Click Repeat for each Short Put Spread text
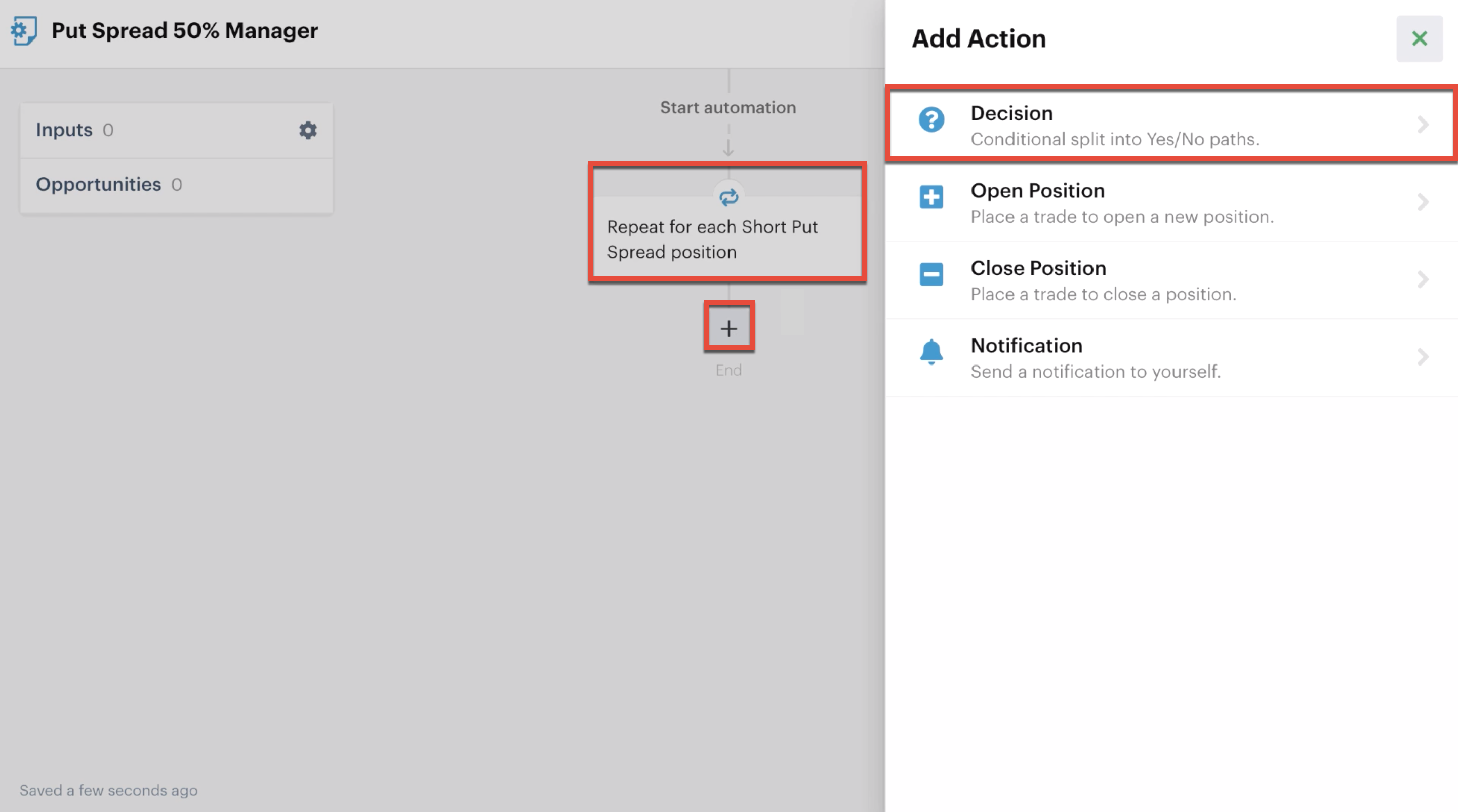1458x812 pixels. pos(712,239)
